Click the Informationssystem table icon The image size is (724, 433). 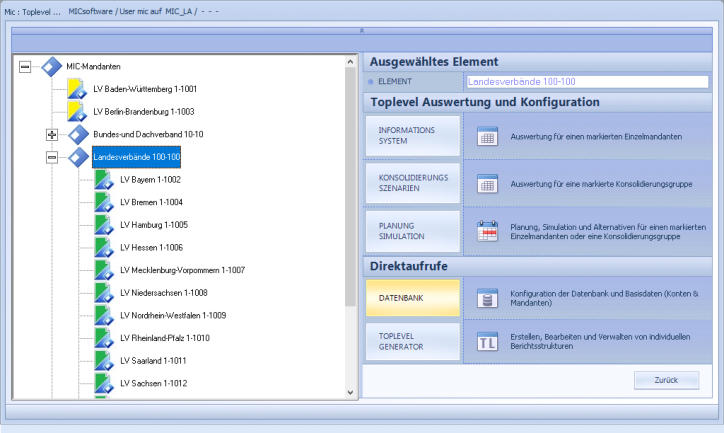(x=487, y=136)
